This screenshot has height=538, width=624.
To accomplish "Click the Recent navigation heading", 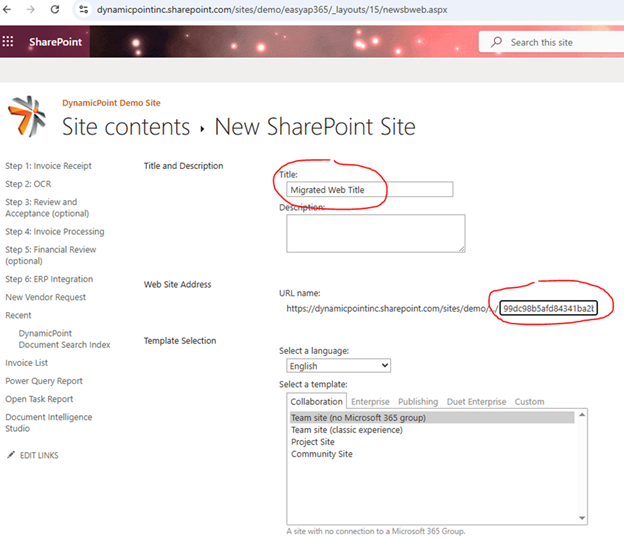I will (x=18, y=315).
